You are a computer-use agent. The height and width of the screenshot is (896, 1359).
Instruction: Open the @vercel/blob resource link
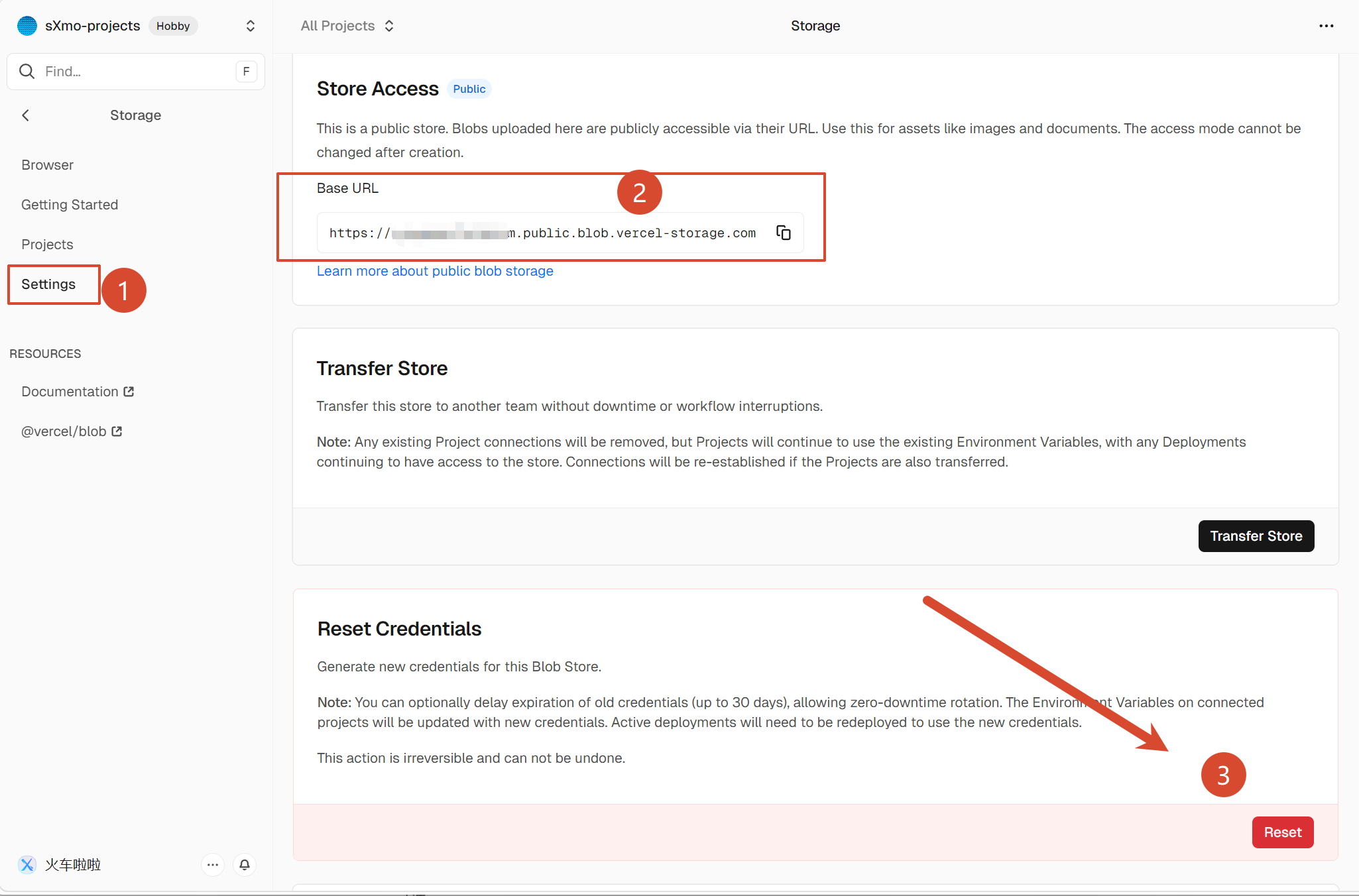[x=72, y=431]
